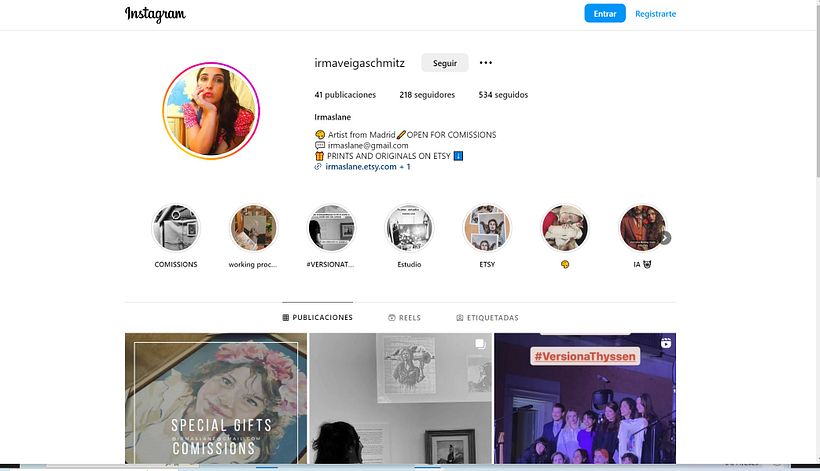This screenshot has width=820, height=471.
Task: Follow the account with the Seguir button
Action: (445, 63)
